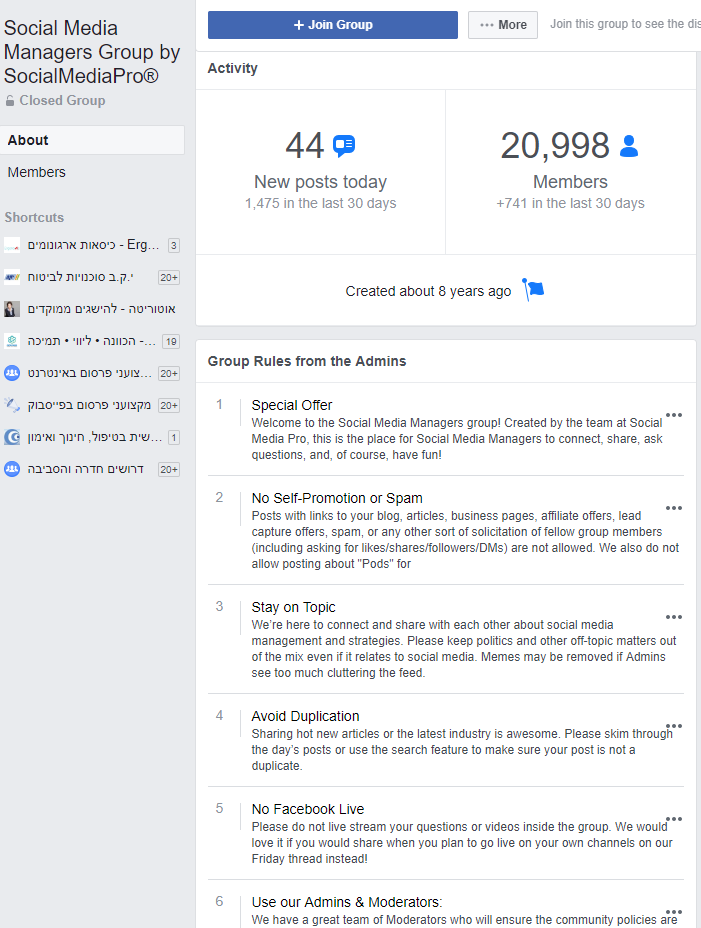Click the new posts chat icon
This screenshot has height=928, width=701.
coord(344,146)
